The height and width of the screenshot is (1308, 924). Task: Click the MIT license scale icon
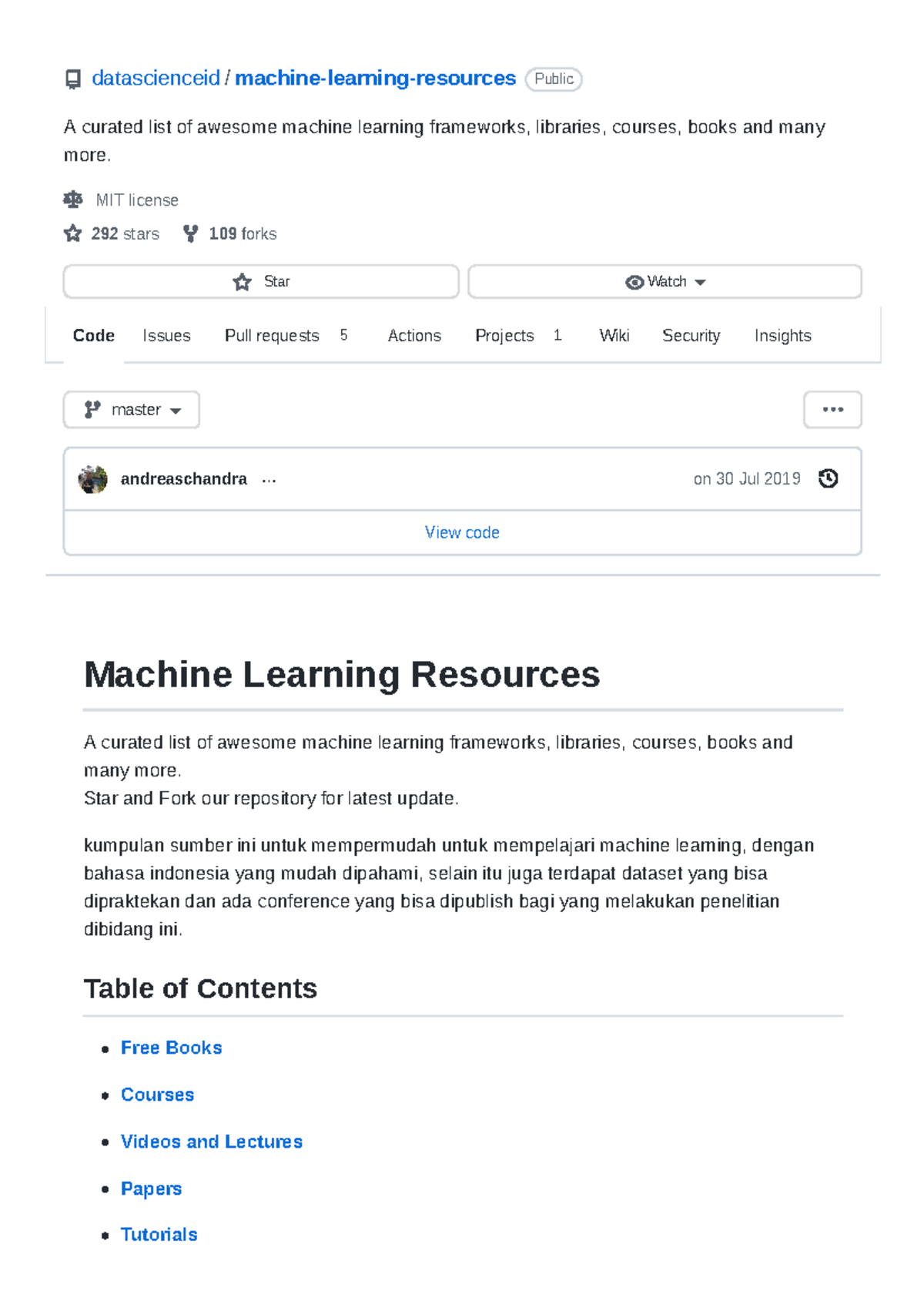[73, 200]
